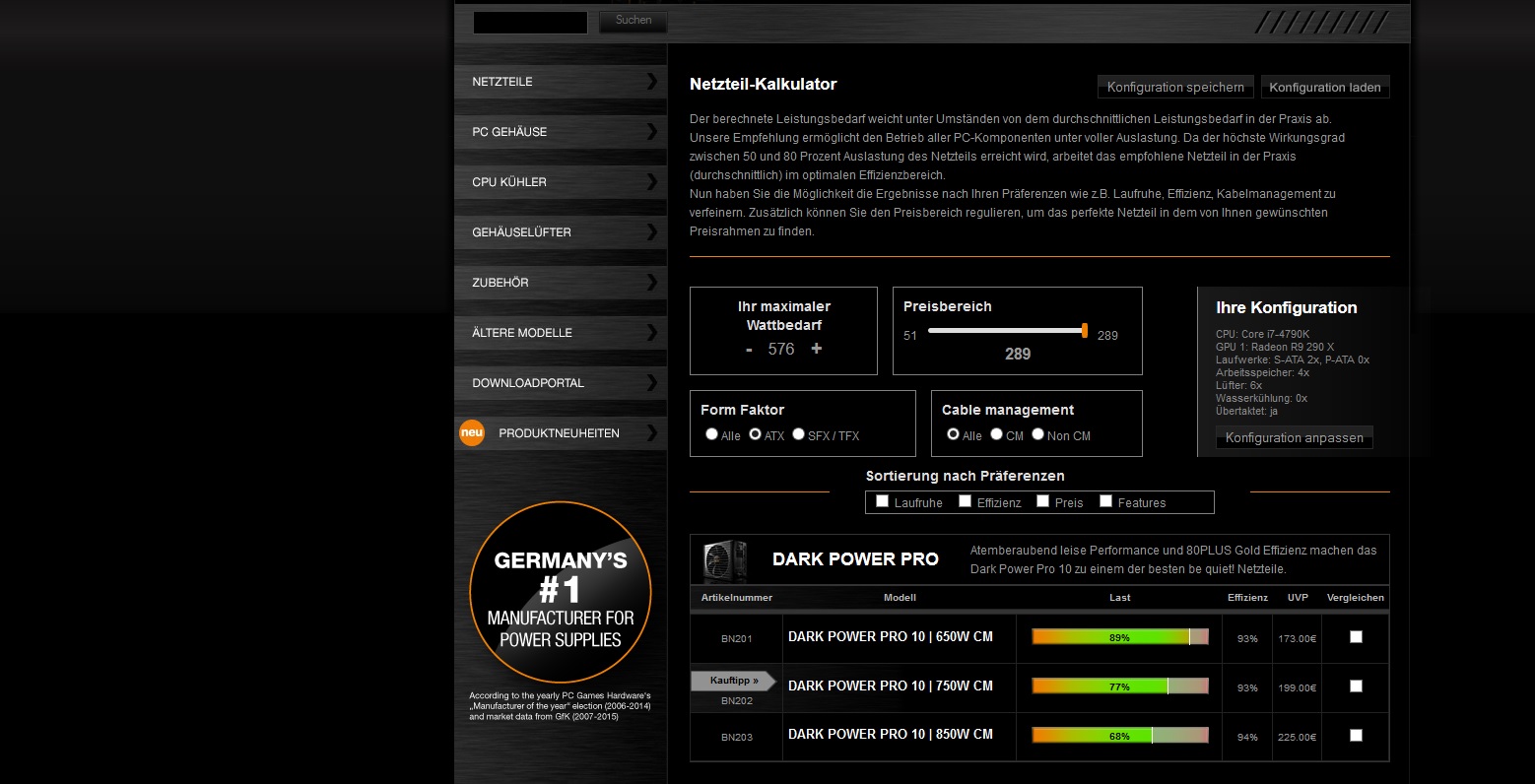Open the PRODUKTNEUHEITEN menu item

561,433
